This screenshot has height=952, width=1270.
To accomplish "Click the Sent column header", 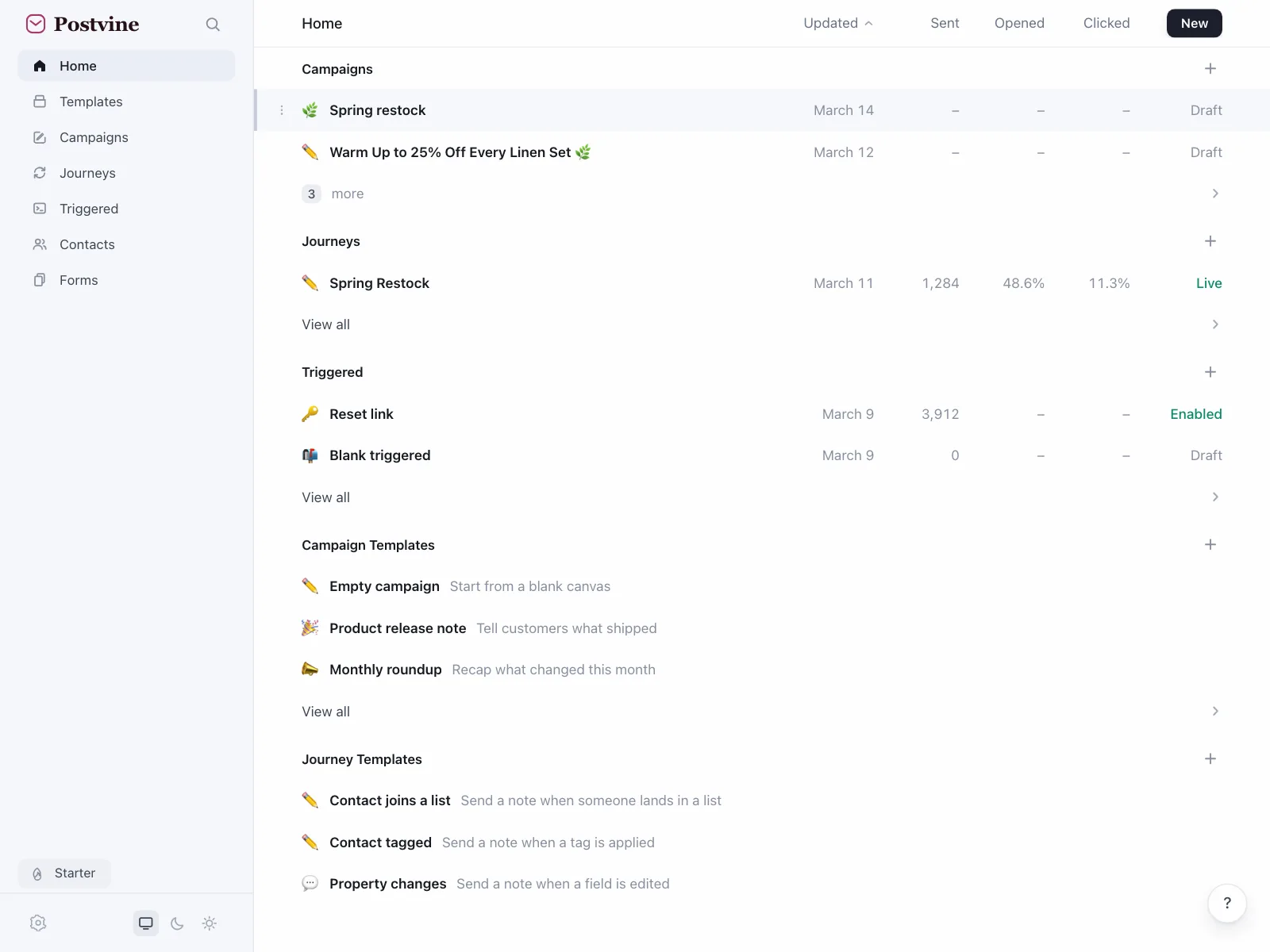I will tap(945, 23).
